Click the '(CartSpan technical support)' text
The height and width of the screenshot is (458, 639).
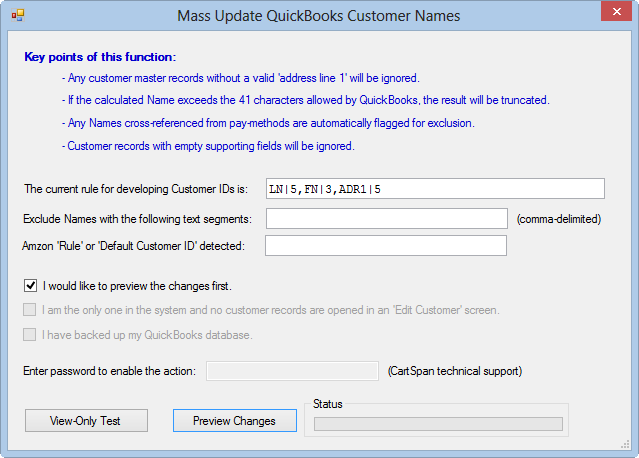click(455, 371)
